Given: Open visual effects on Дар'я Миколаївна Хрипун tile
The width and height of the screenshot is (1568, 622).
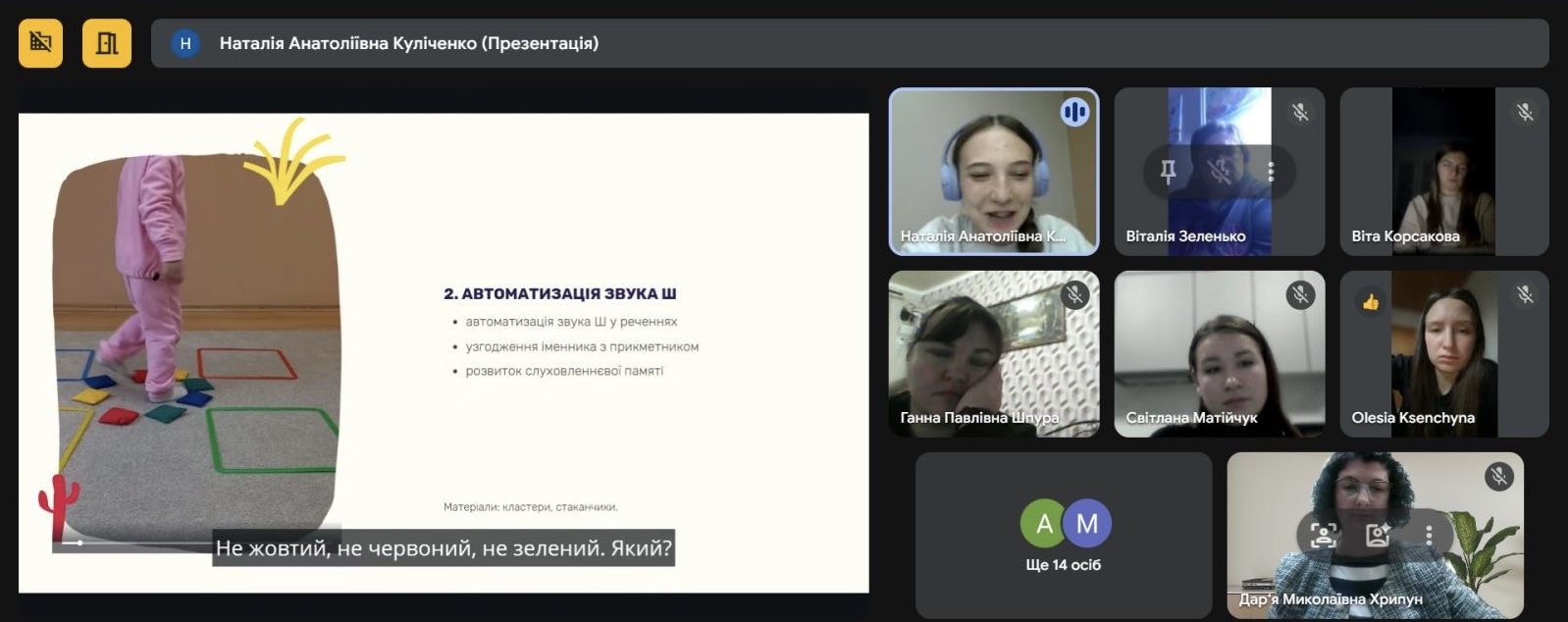Looking at the screenshot, I should click(x=1377, y=535).
